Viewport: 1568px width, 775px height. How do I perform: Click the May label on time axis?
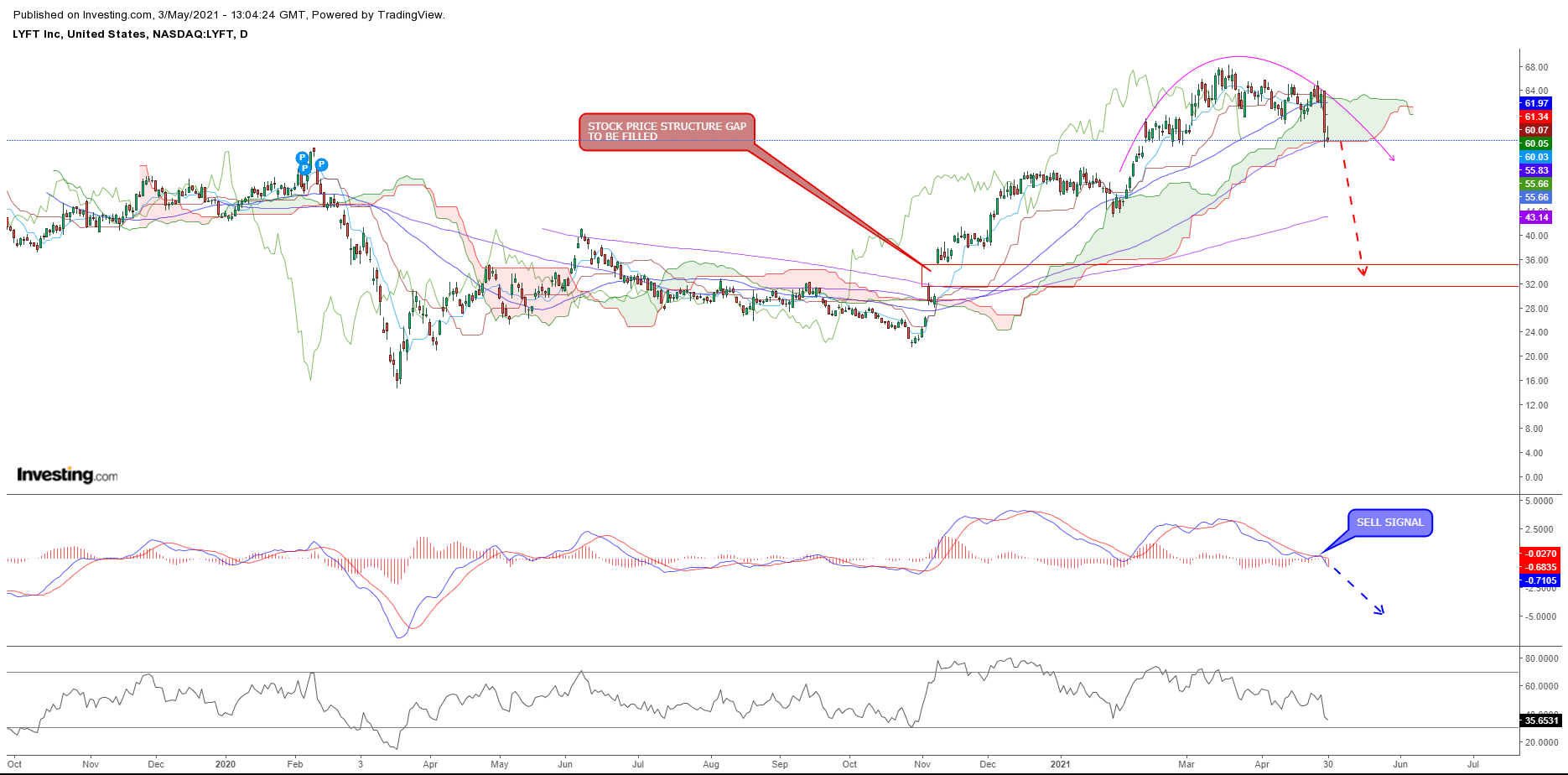click(500, 765)
